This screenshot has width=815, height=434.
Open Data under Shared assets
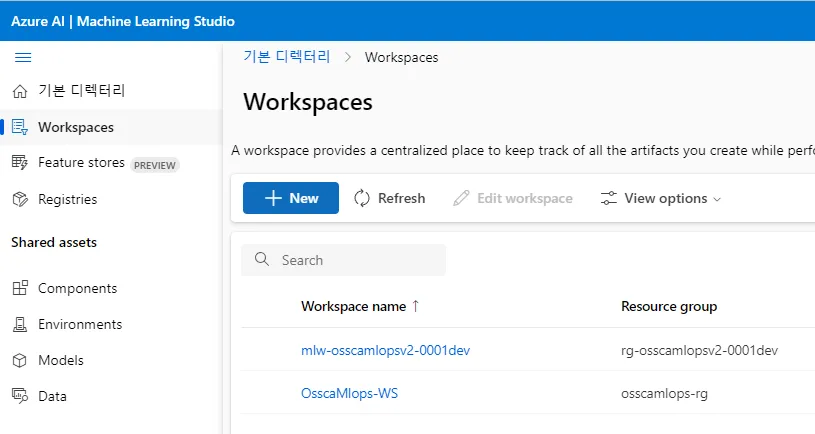click(x=52, y=396)
